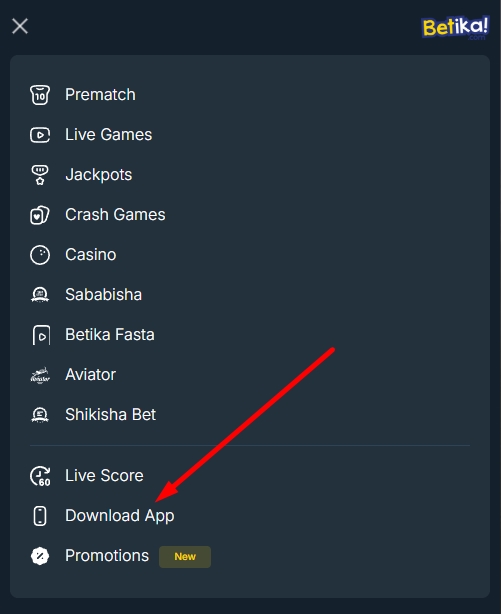Click the Promotions percent badge icon

(40, 556)
